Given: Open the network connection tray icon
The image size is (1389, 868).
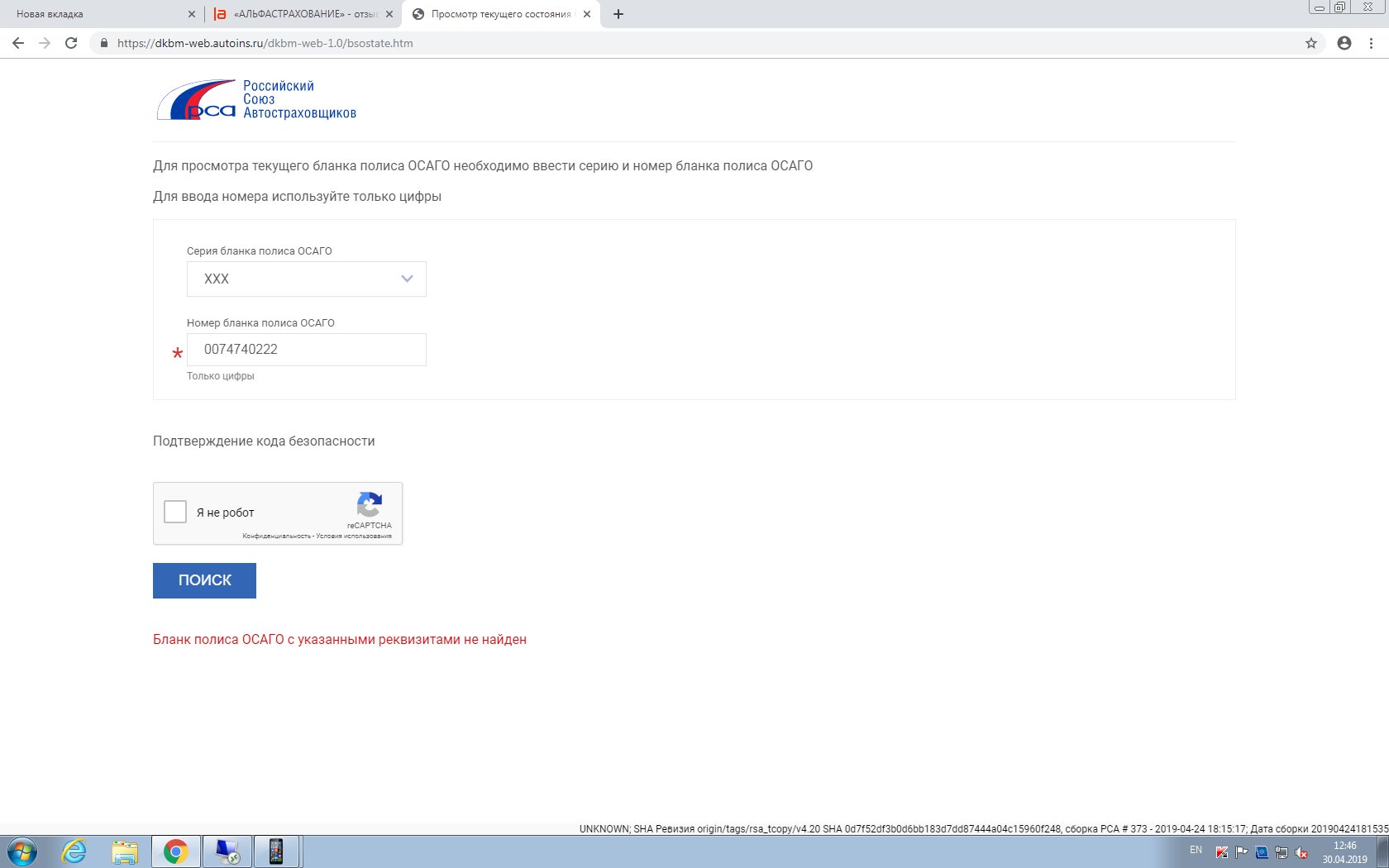Looking at the screenshot, I should pyautogui.click(x=1282, y=852).
